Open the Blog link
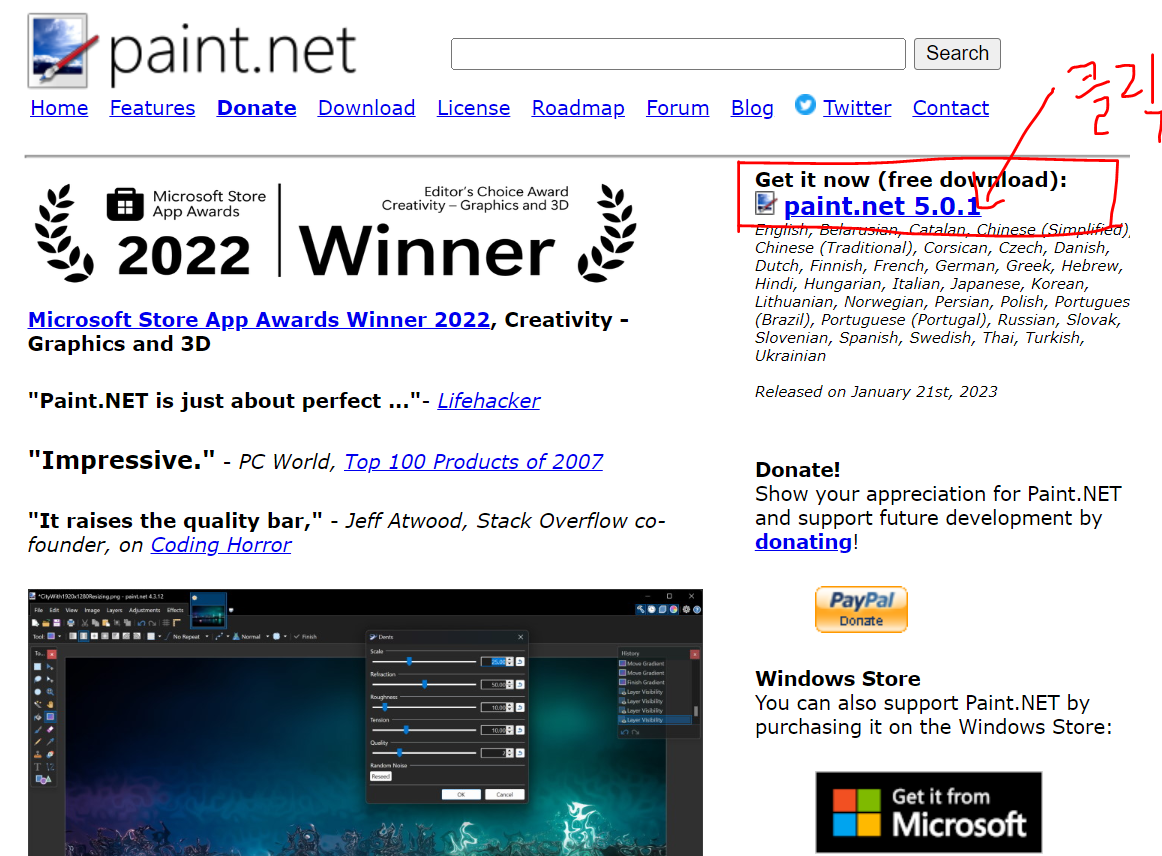This screenshot has height=856, width=1162. point(752,108)
